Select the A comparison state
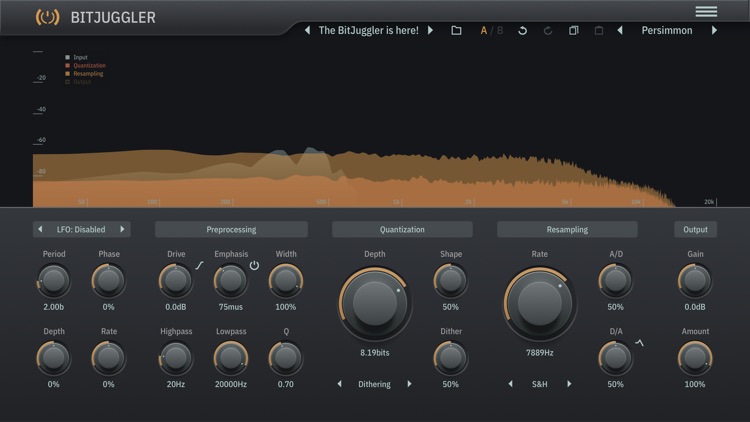Image resolution: width=750 pixels, height=422 pixels. [484, 31]
